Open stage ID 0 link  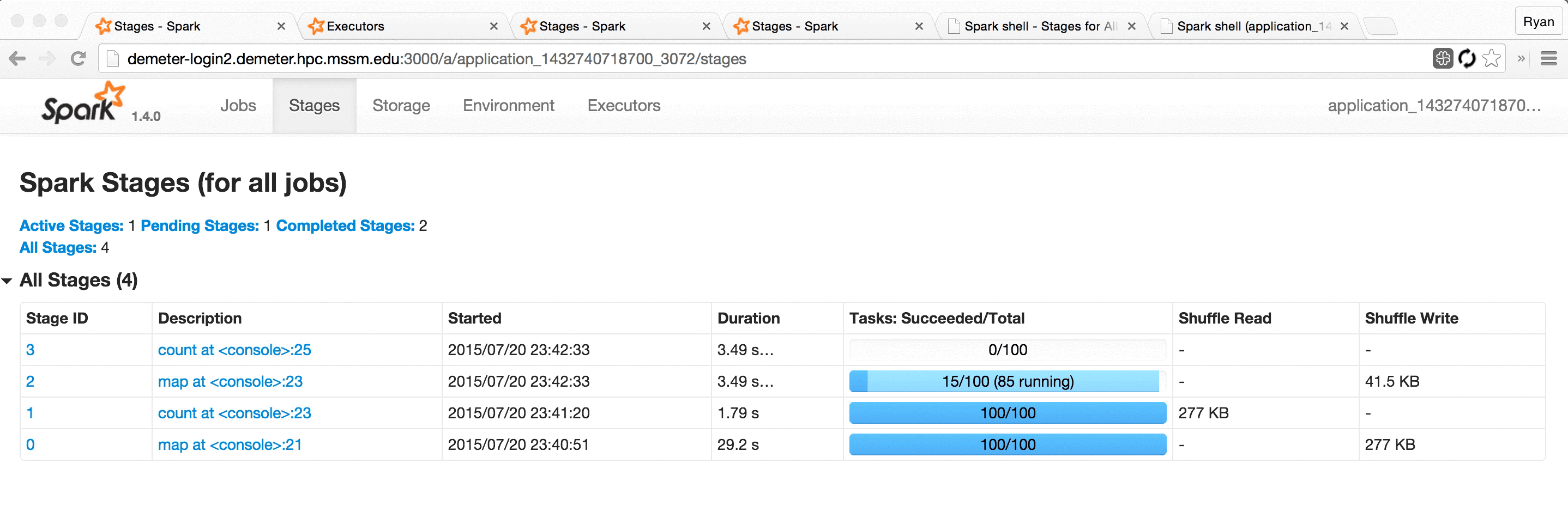point(30,444)
